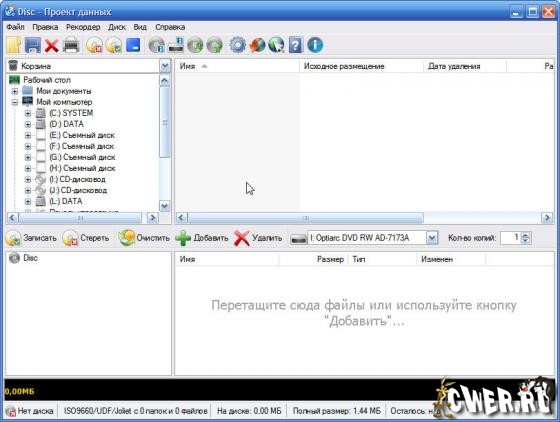The height and width of the screenshot is (422, 560).
Task: Open help via the question-mark icon
Action: click(x=296, y=45)
